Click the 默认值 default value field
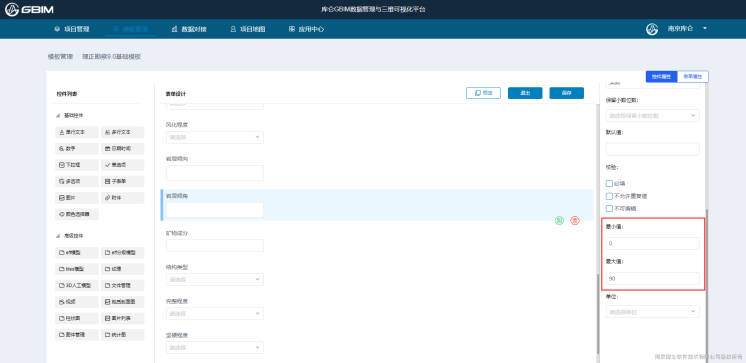The image size is (746, 363). tap(653, 149)
